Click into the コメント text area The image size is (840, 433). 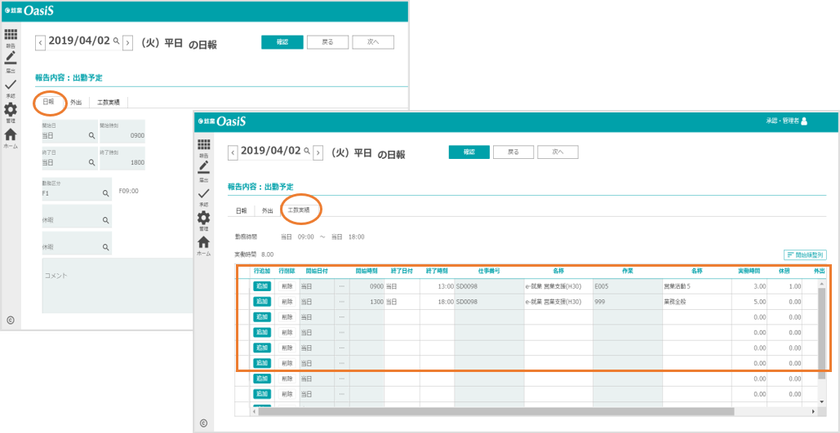pyautogui.click(x=117, y=286)
